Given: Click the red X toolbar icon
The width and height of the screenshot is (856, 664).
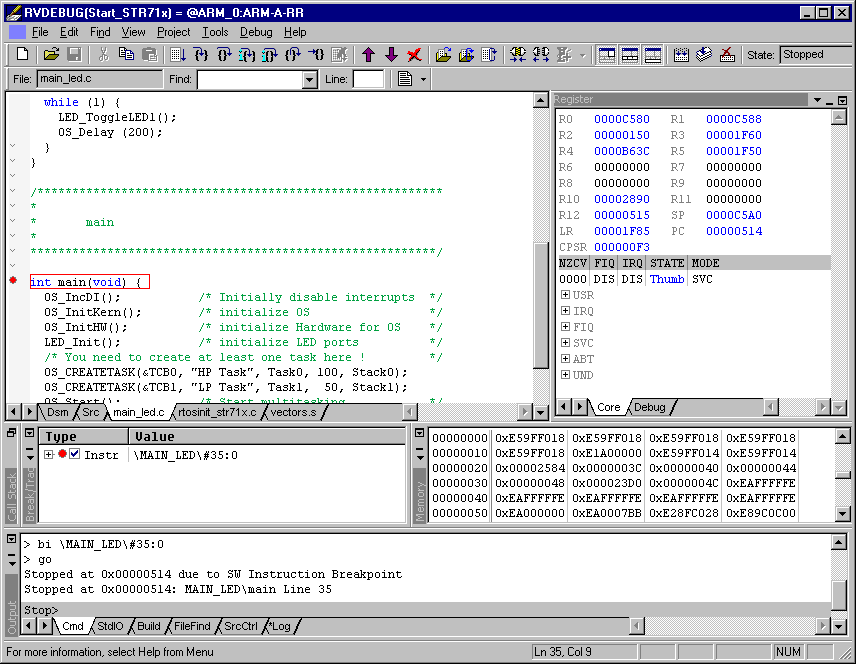Looking at the screenshot, I should coord(414,55).
